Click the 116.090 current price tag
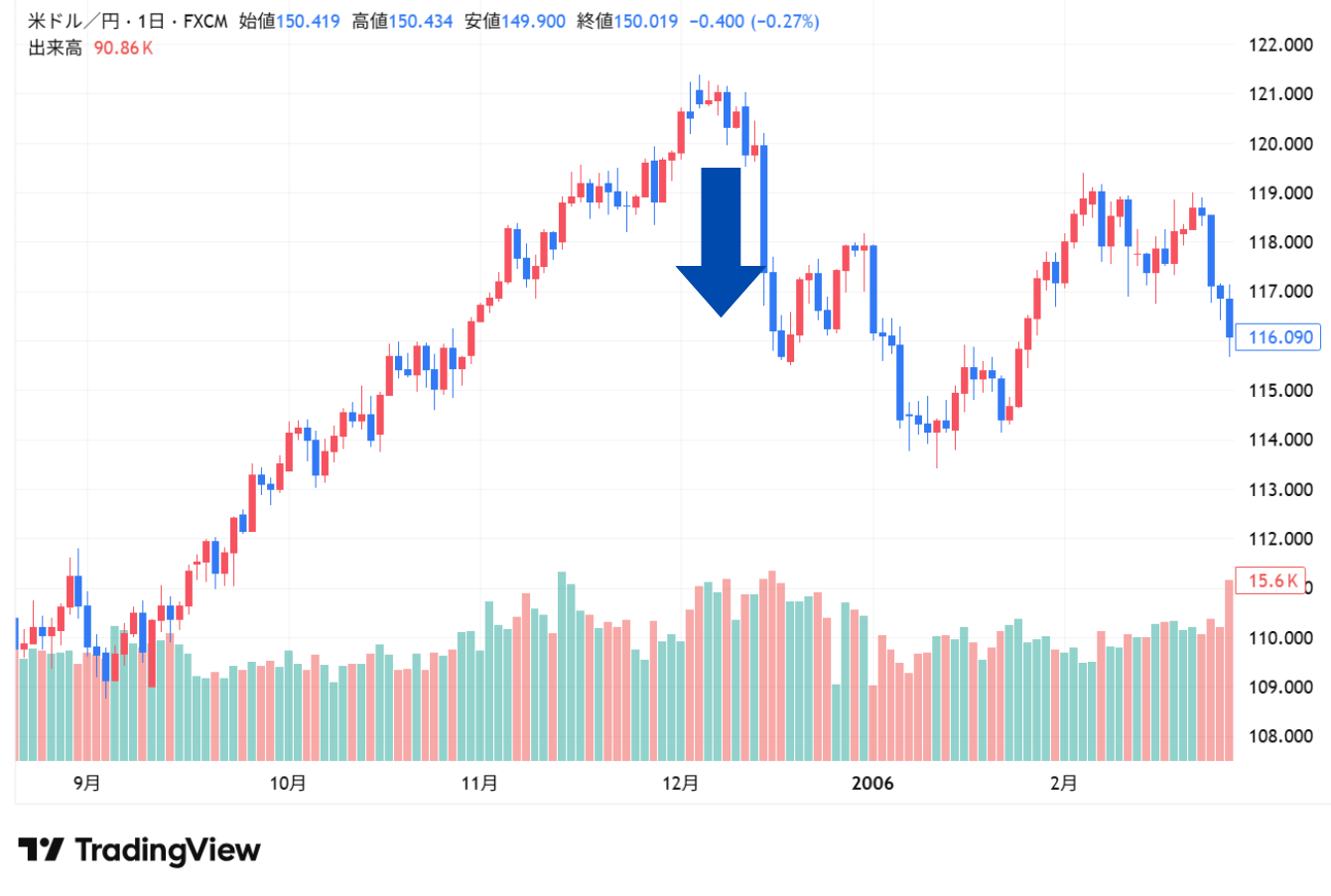The image size is (1331, 896). coord(1279,337)
